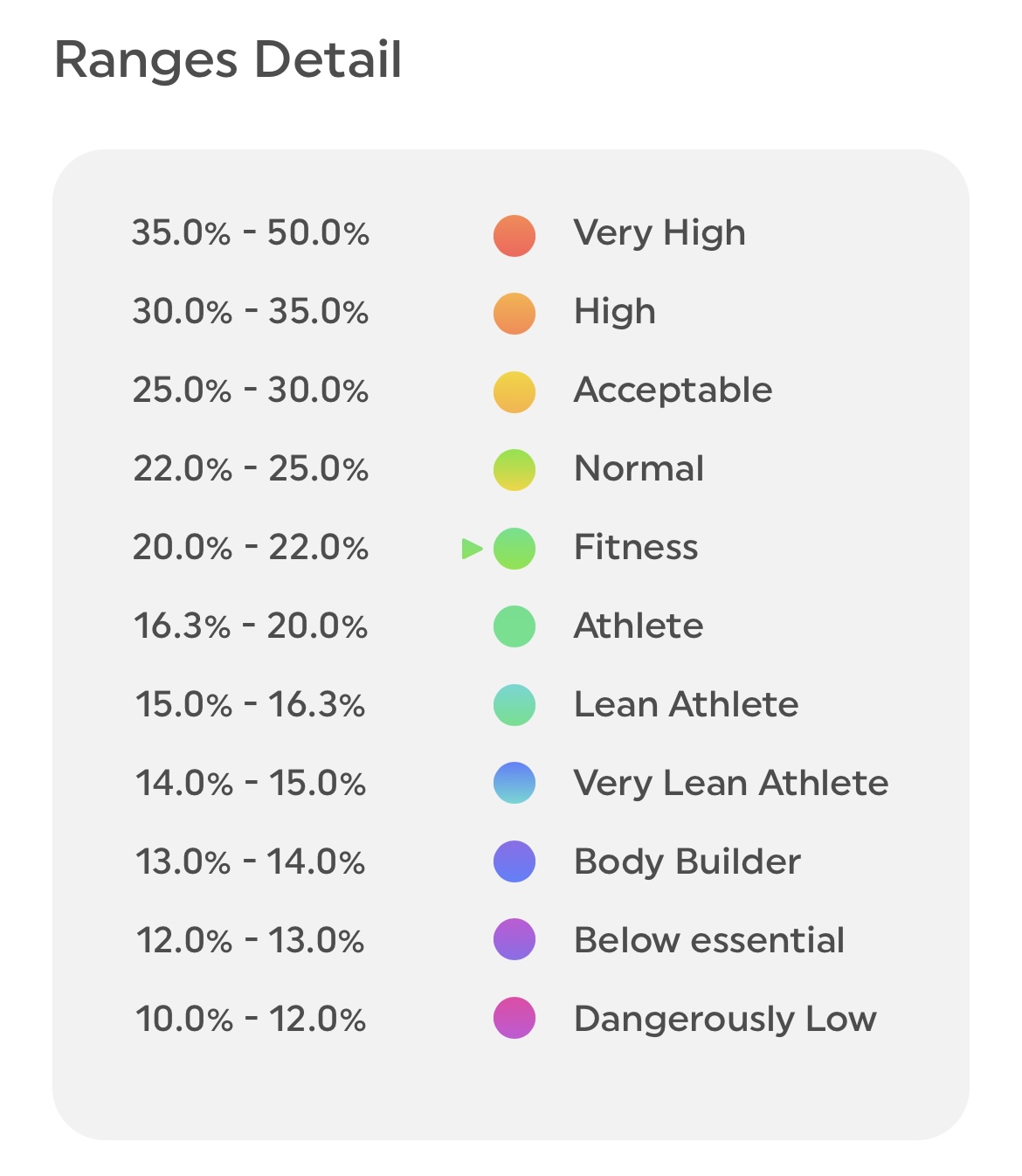The height and width of the screenshot is (1176, 1022).
Task: Click the green Fitness range dot
Action: click(x=514, y=549)
